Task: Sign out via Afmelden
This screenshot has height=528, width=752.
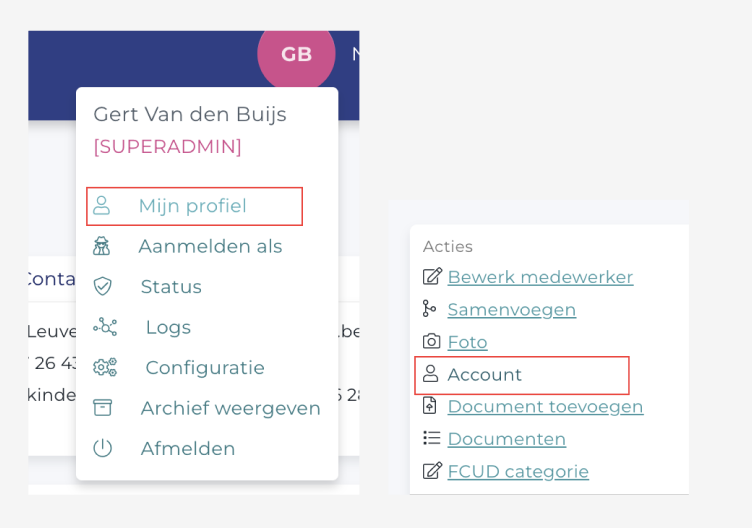Action: 188,449
